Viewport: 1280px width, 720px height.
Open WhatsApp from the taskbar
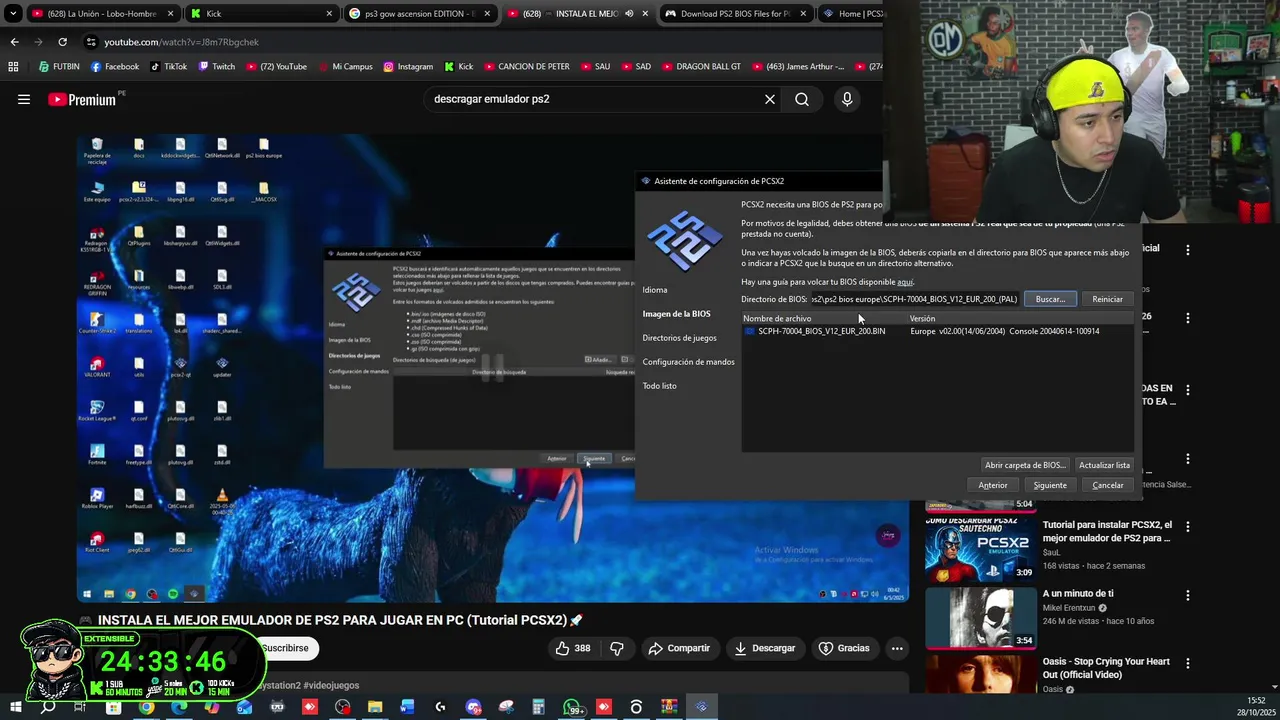571,707
